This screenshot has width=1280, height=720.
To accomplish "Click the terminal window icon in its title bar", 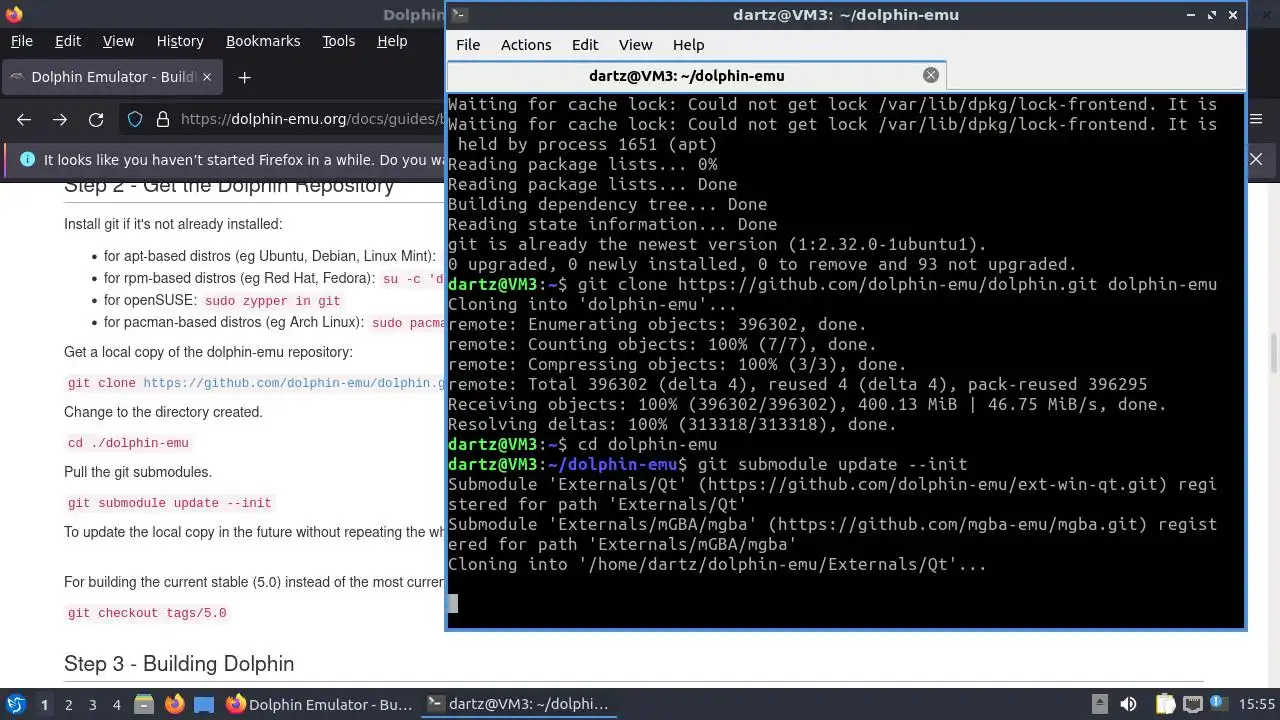I will 458,15.
